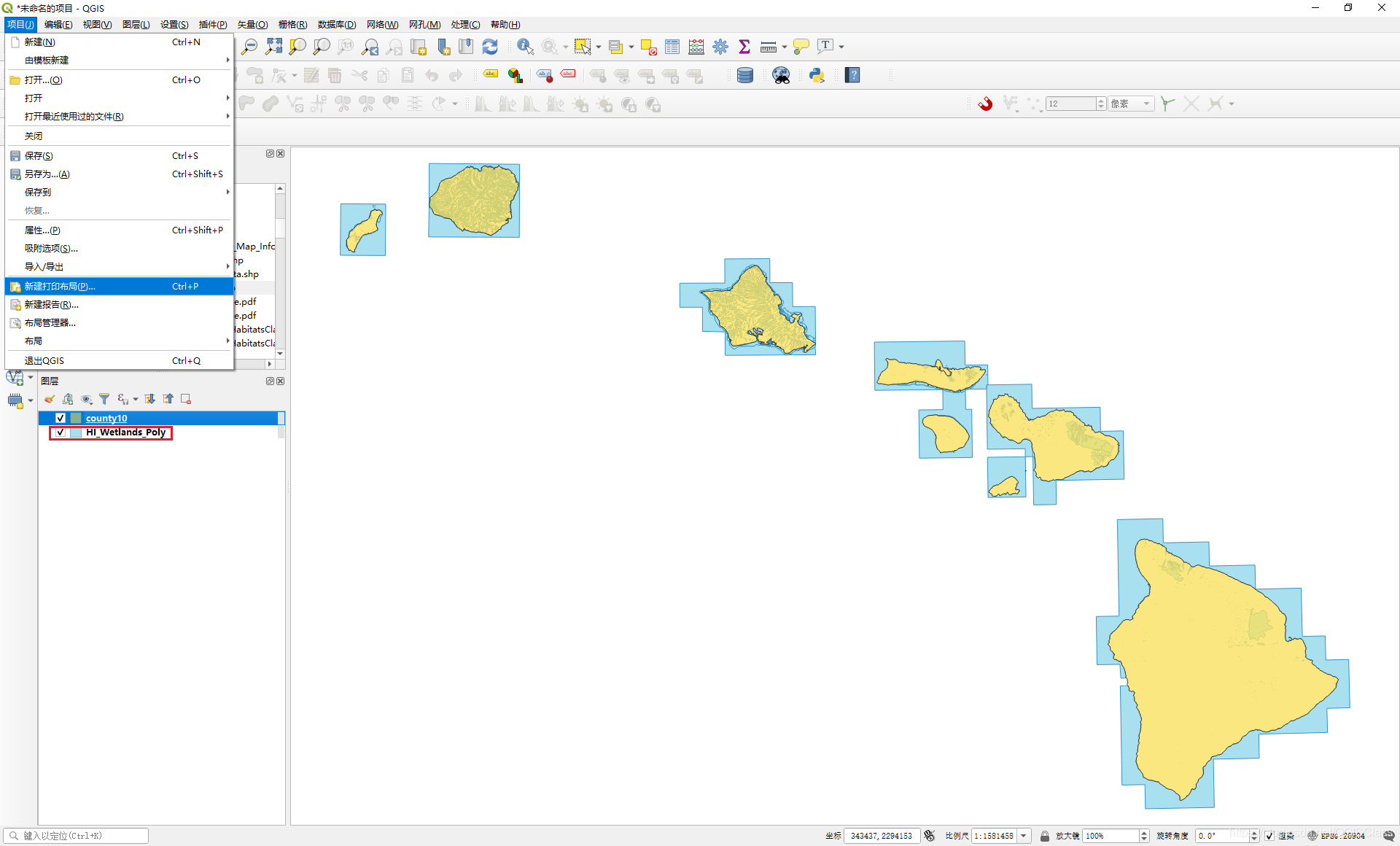Click the Map Tips speech bubble icon

(x=801, y=47)
